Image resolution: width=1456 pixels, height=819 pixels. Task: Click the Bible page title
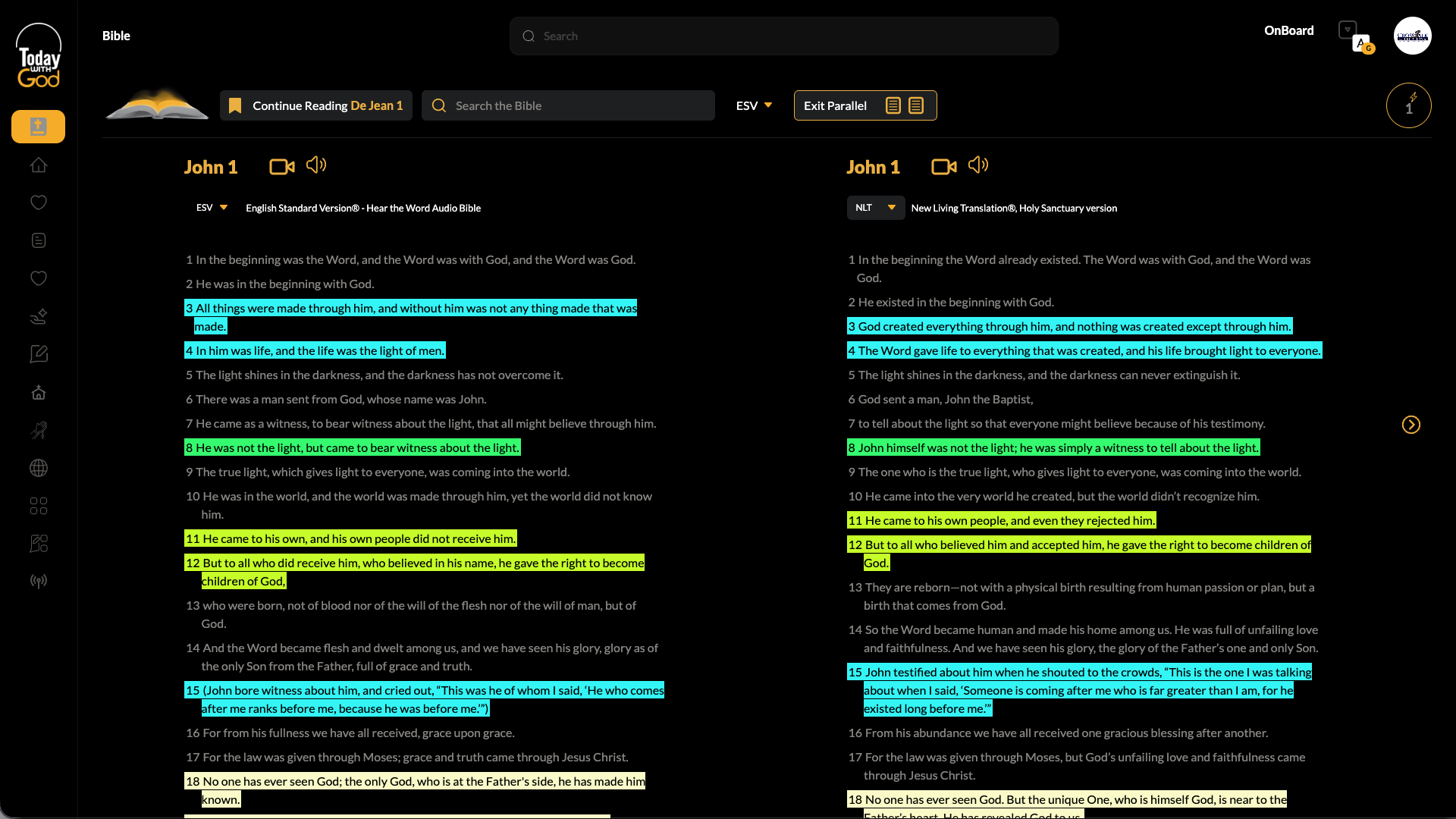point(116,36)
